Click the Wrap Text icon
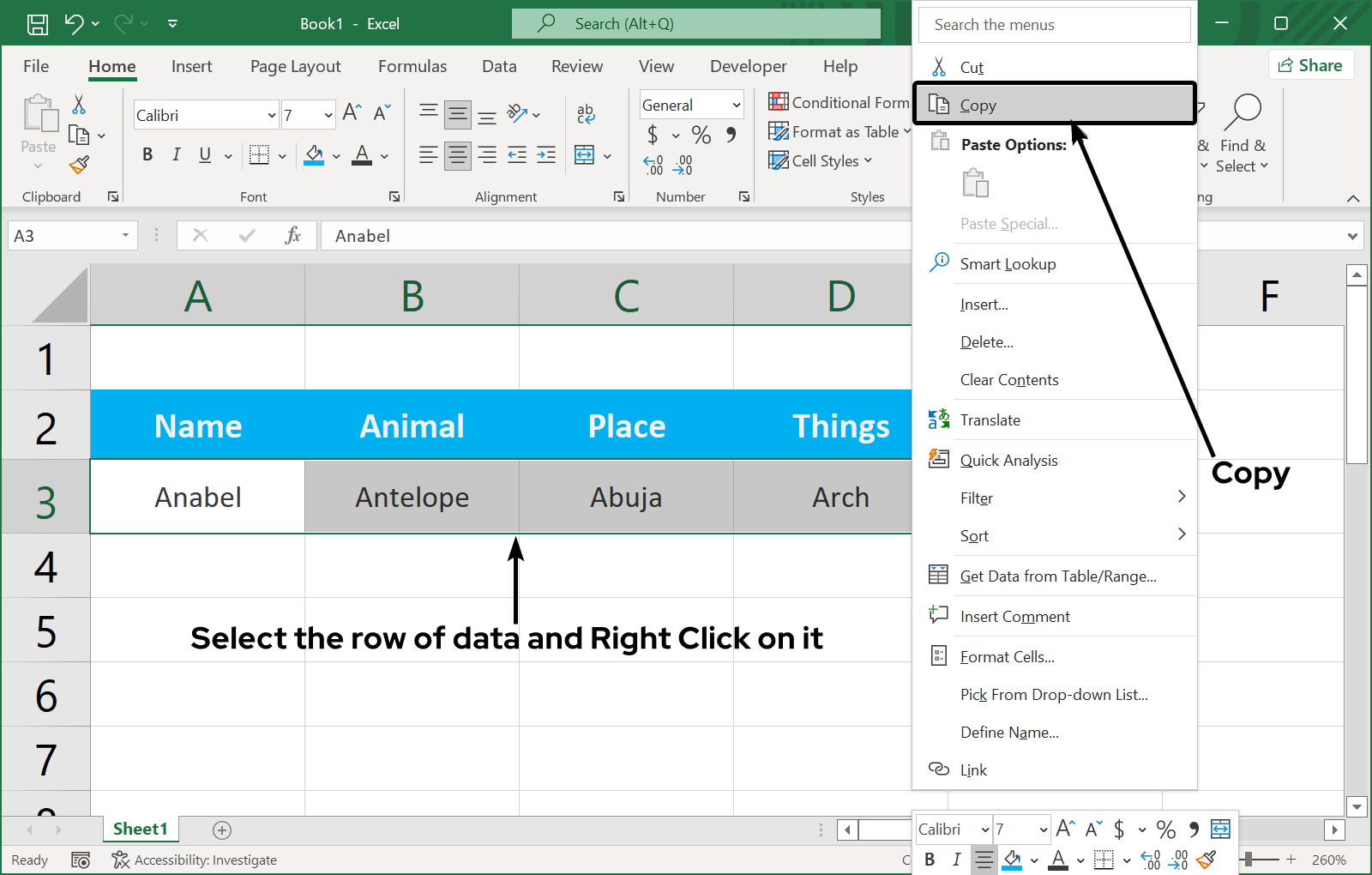This screenshot has height=875, width=1372. pos(587,113)
